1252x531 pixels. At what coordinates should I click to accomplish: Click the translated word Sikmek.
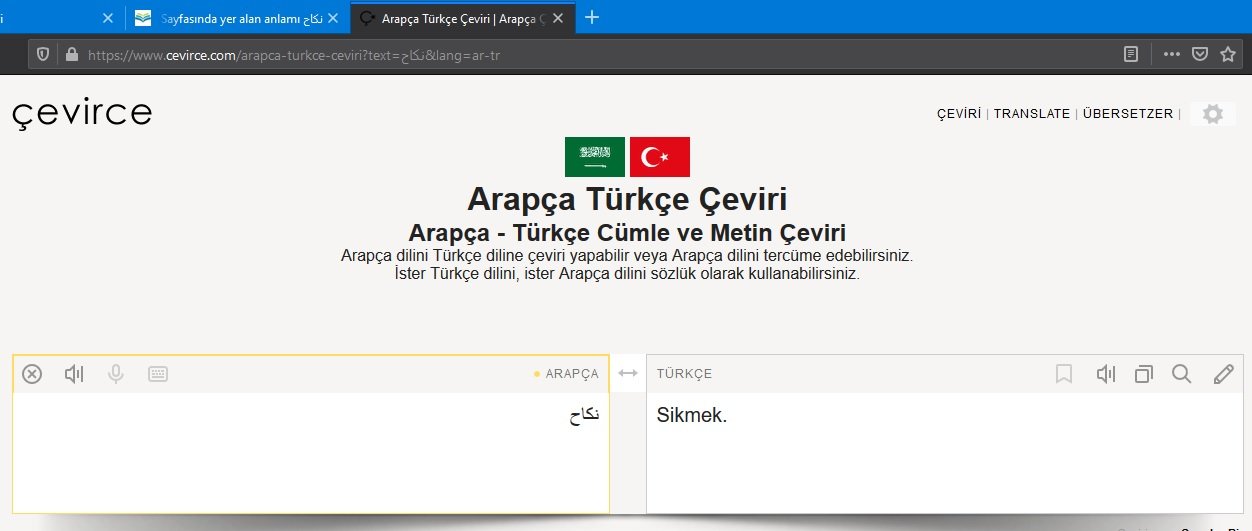[x=692, y=415]
